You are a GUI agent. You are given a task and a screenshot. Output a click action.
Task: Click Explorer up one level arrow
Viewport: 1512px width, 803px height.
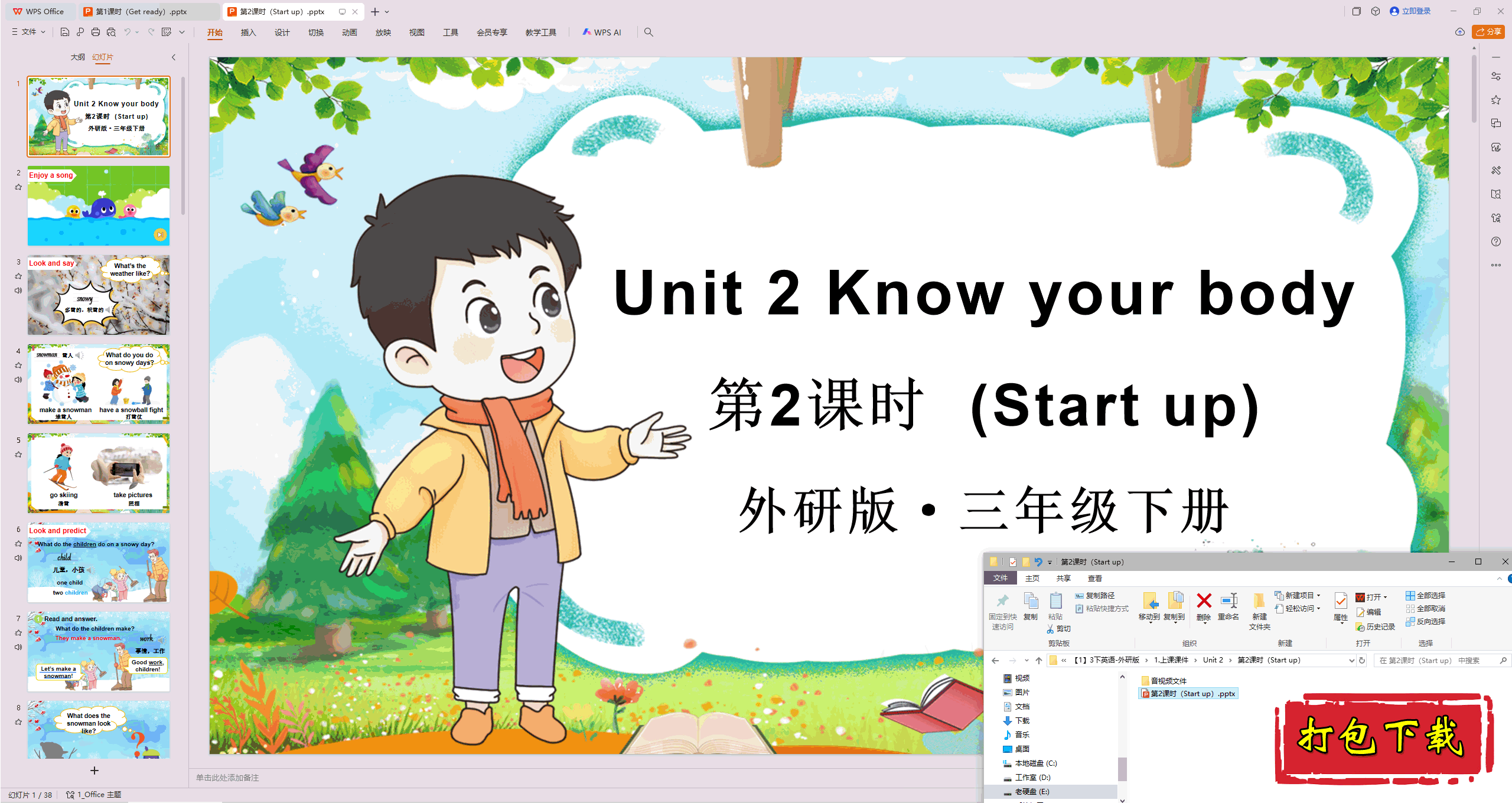click(1039, 660)
